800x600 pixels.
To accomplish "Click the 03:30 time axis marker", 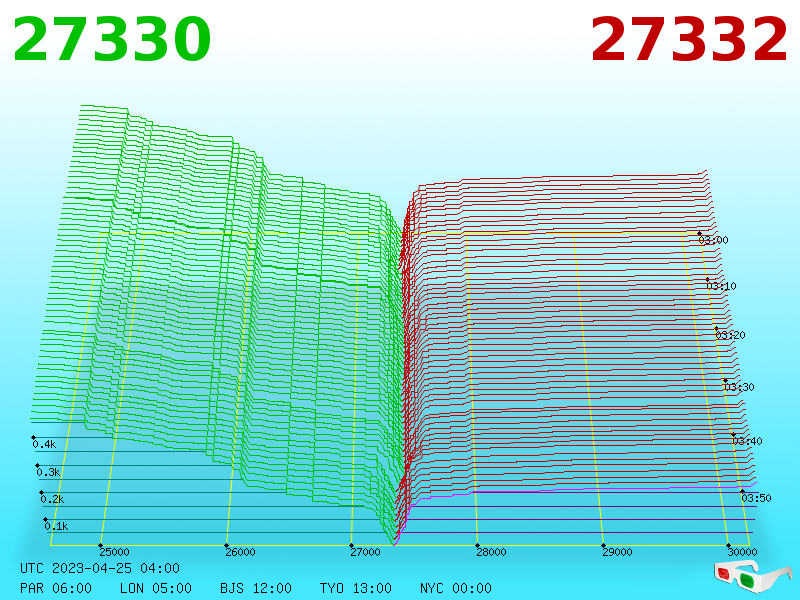I will (739, 387).
